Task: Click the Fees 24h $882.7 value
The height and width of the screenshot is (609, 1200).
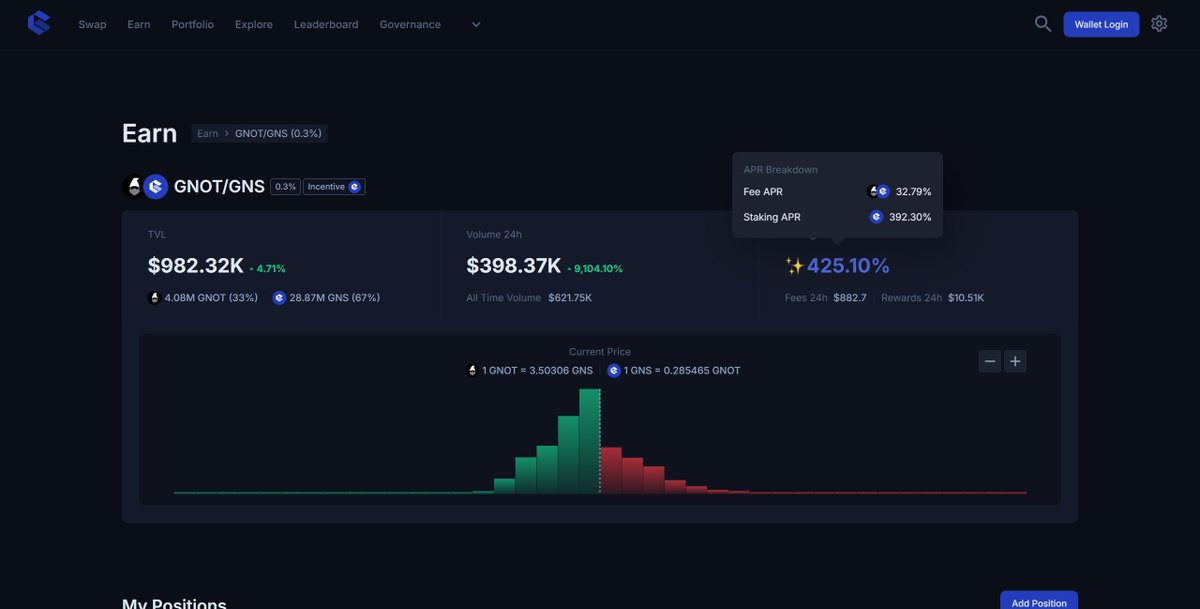Action: pos(850,298)
